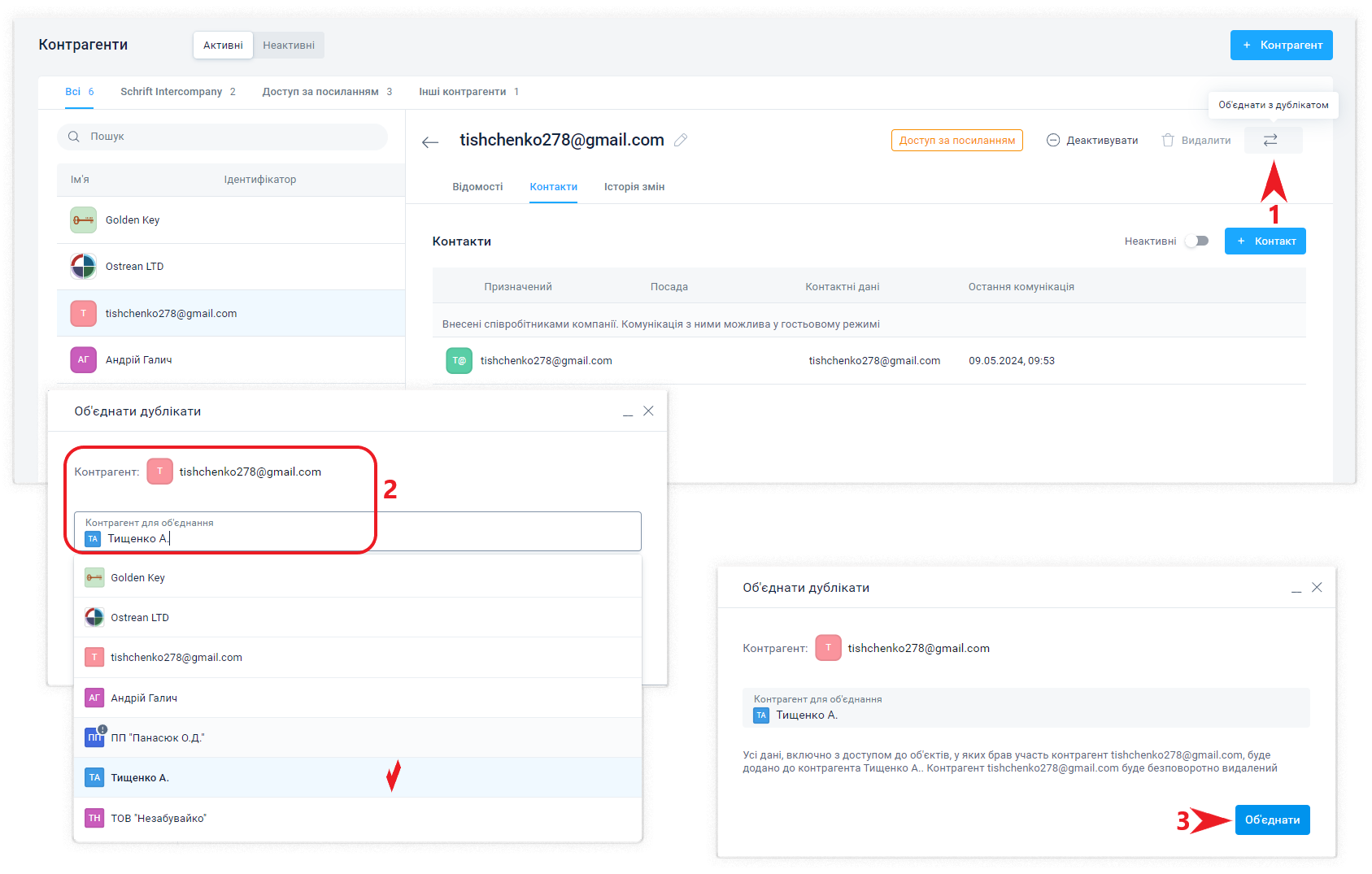Switch to the Активні segment
The width and height of the screenshot is (1372, 874).
[x=223, y=46]
